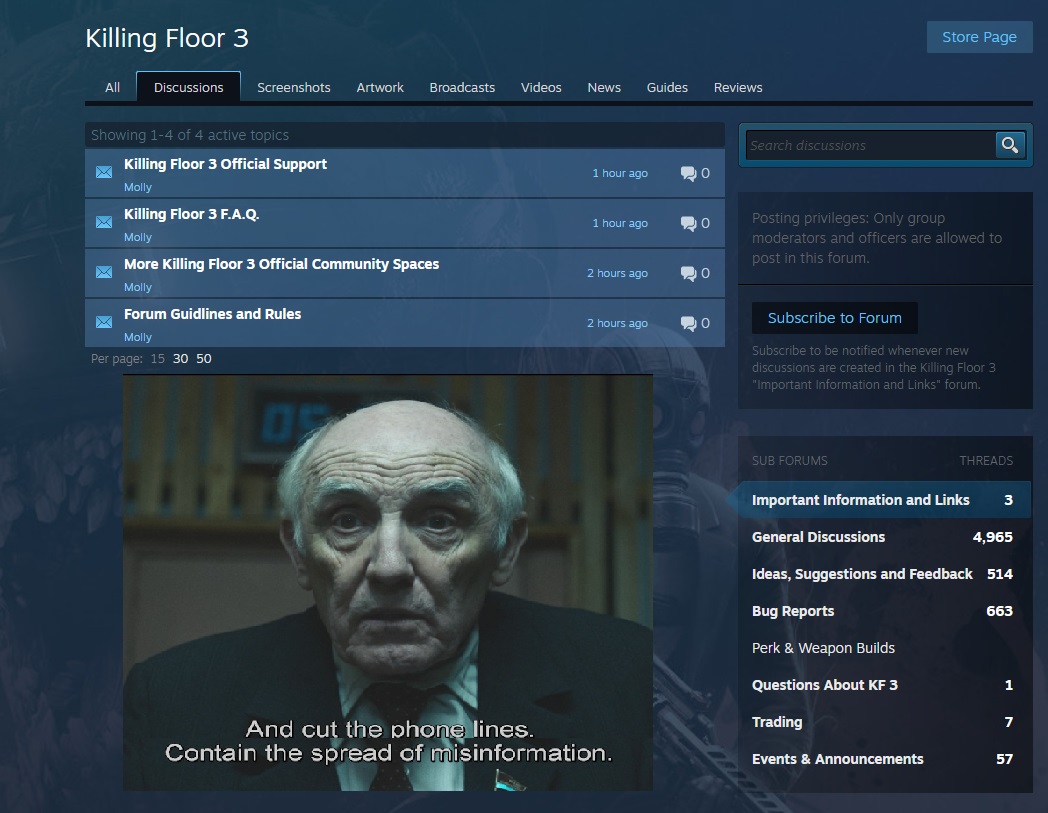Set per page to 30
Image resolution: width=1048 pixels, height=813 pixels.
point(180,358)
